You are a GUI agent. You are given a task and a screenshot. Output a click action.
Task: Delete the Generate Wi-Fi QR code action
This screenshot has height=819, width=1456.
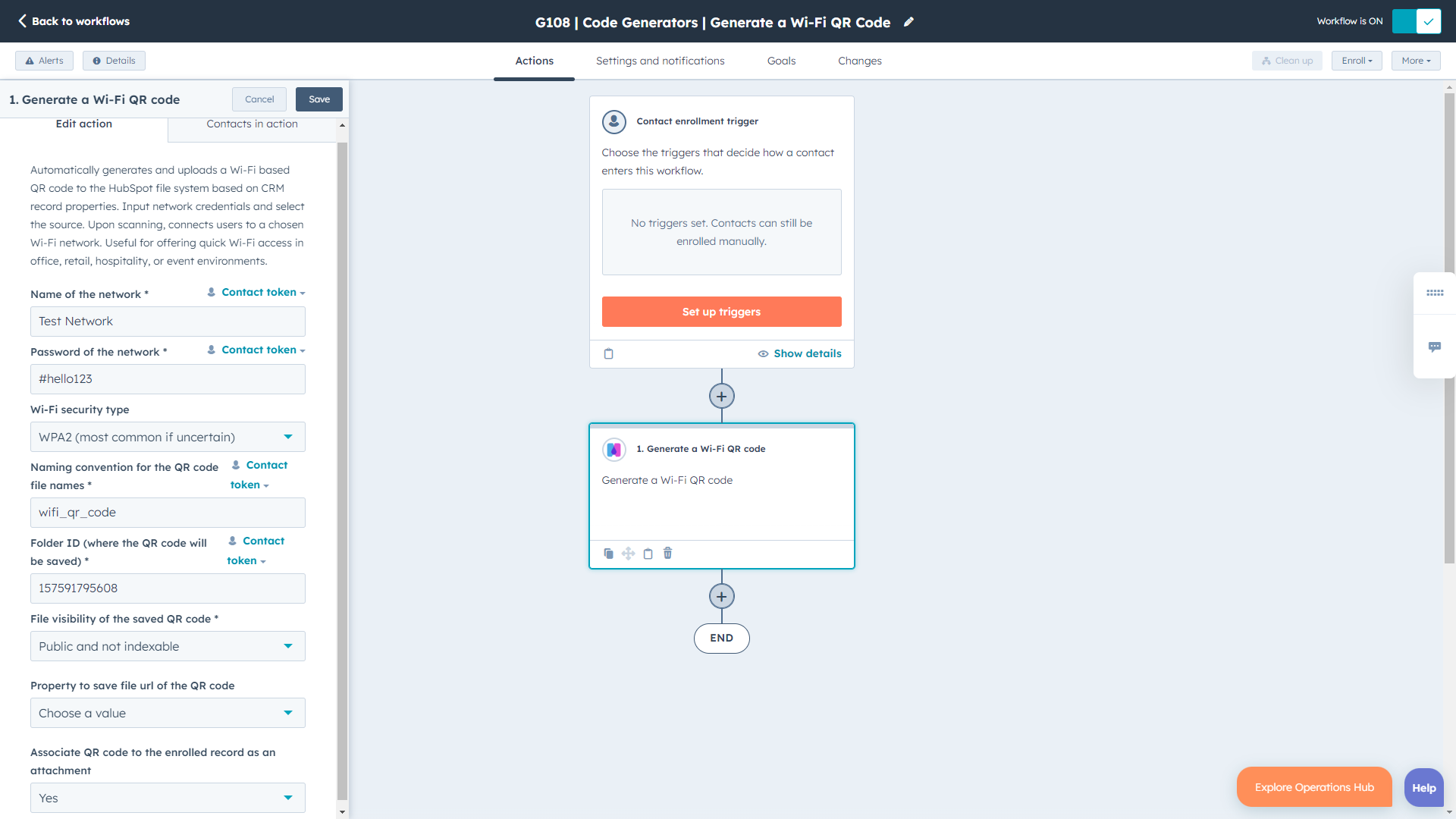(667, 554)
